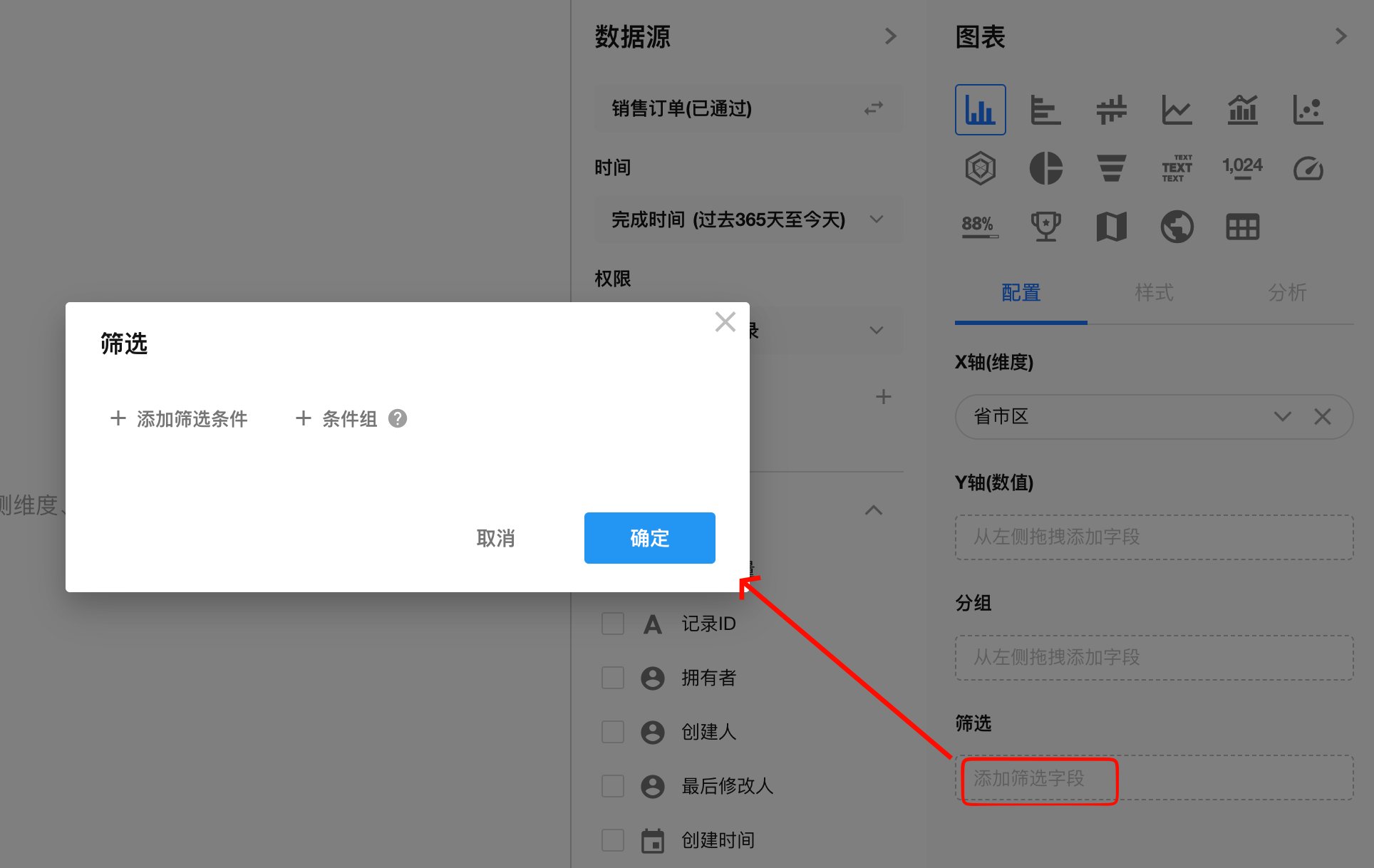
Task: Pick the scatter plot chart icon
Action: (x=1308, y=110)
